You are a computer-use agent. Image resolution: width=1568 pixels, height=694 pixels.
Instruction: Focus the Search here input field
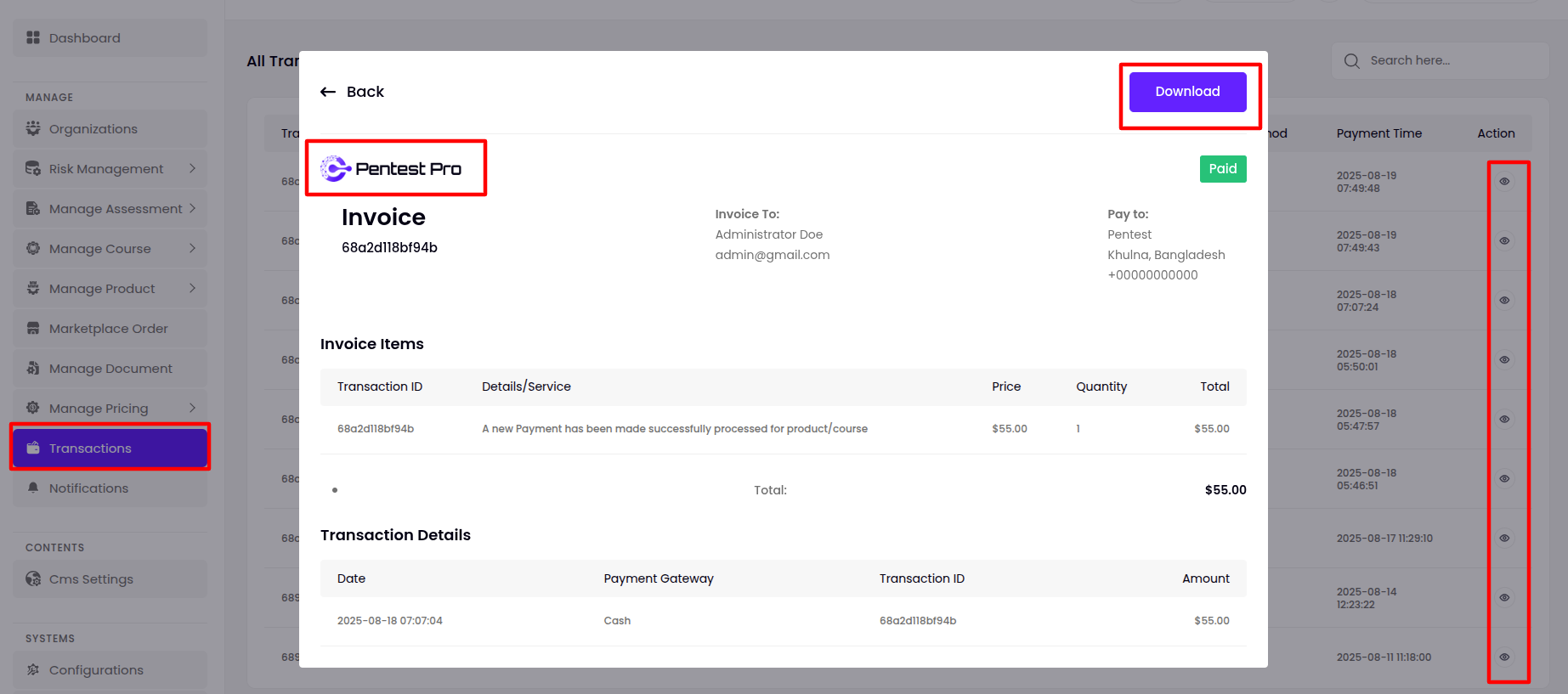[x=1452, y=60]
